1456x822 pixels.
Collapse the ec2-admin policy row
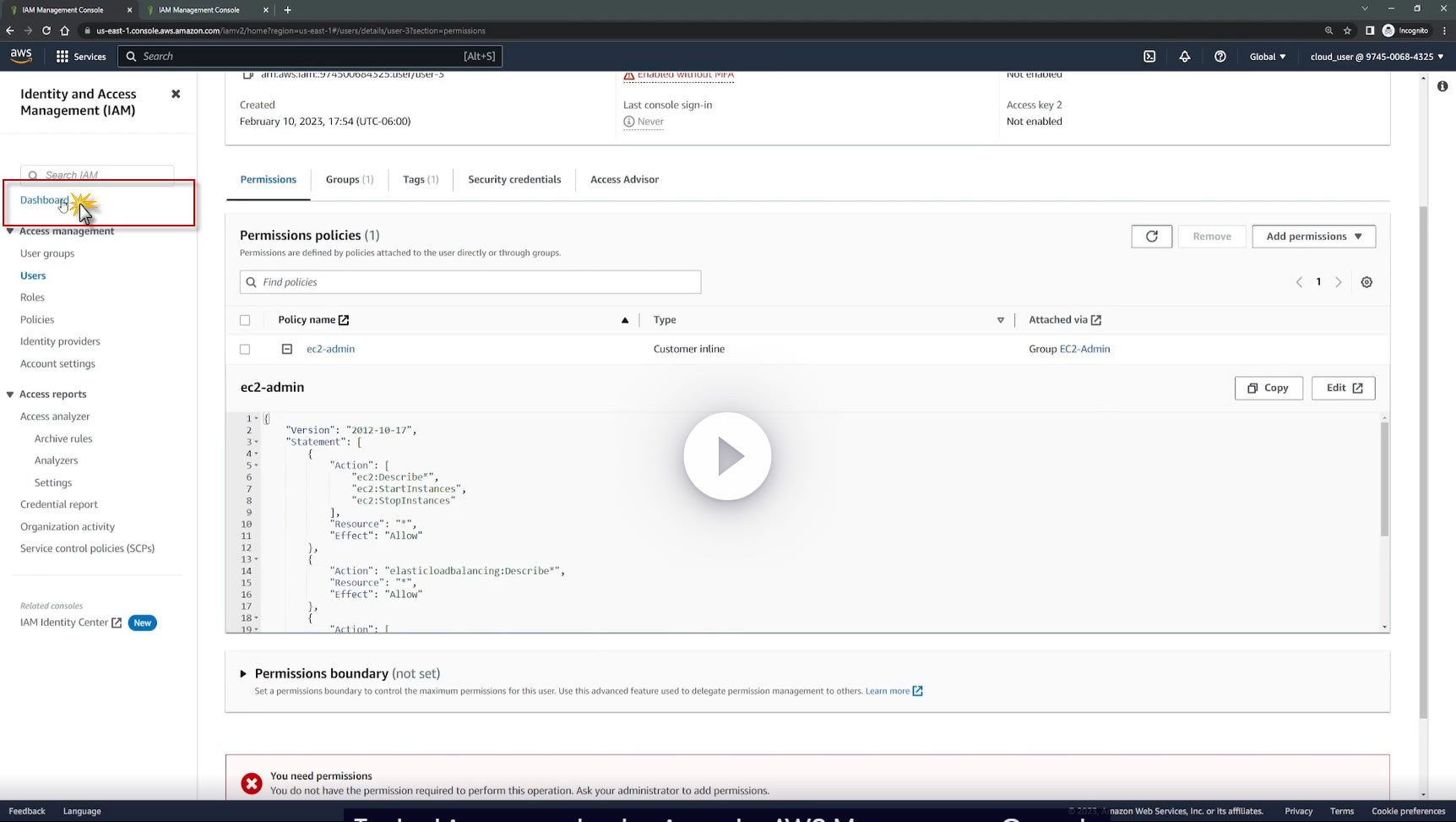pos(287,349)
